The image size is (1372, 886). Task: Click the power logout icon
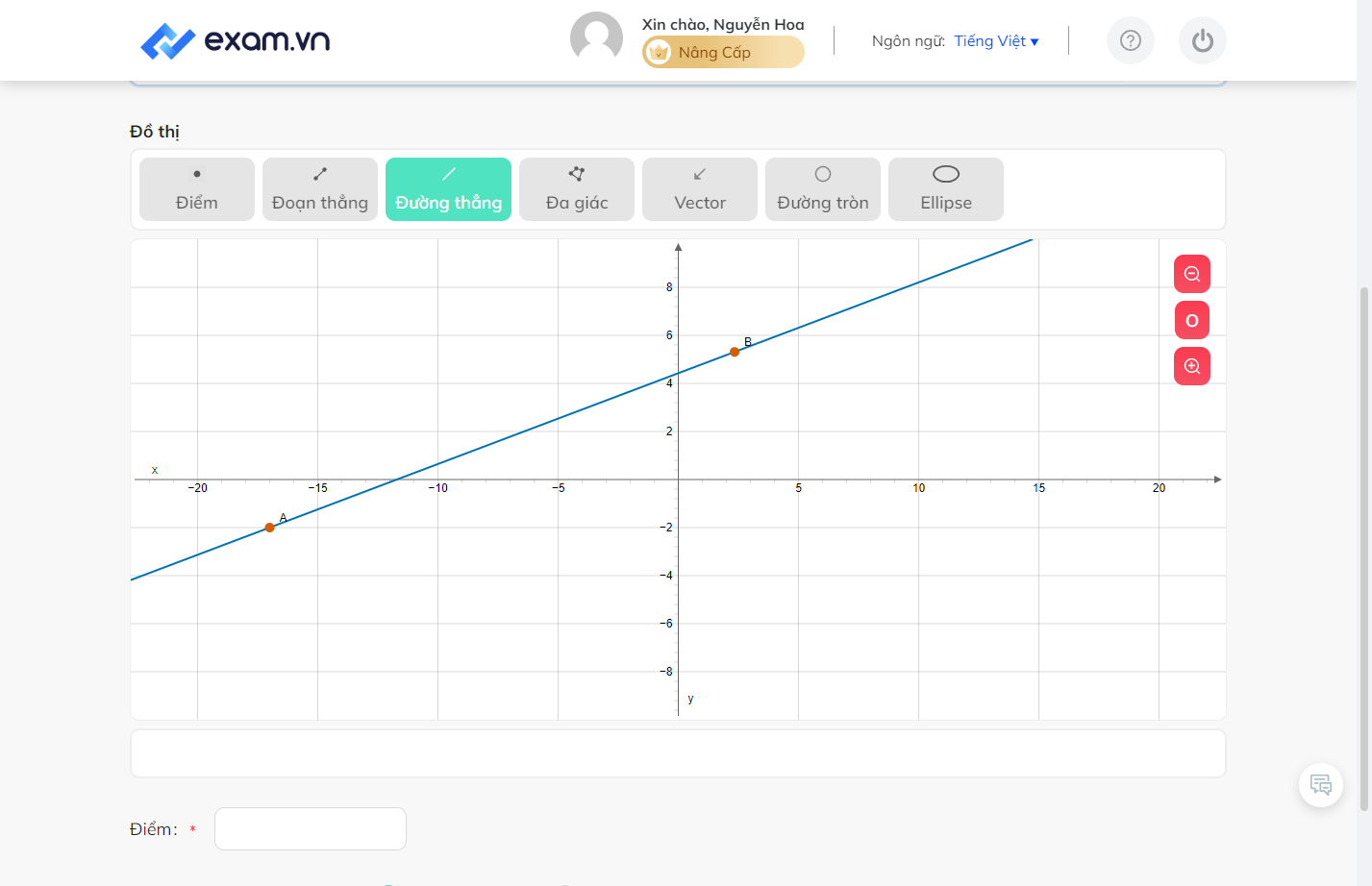[1203, 40]
